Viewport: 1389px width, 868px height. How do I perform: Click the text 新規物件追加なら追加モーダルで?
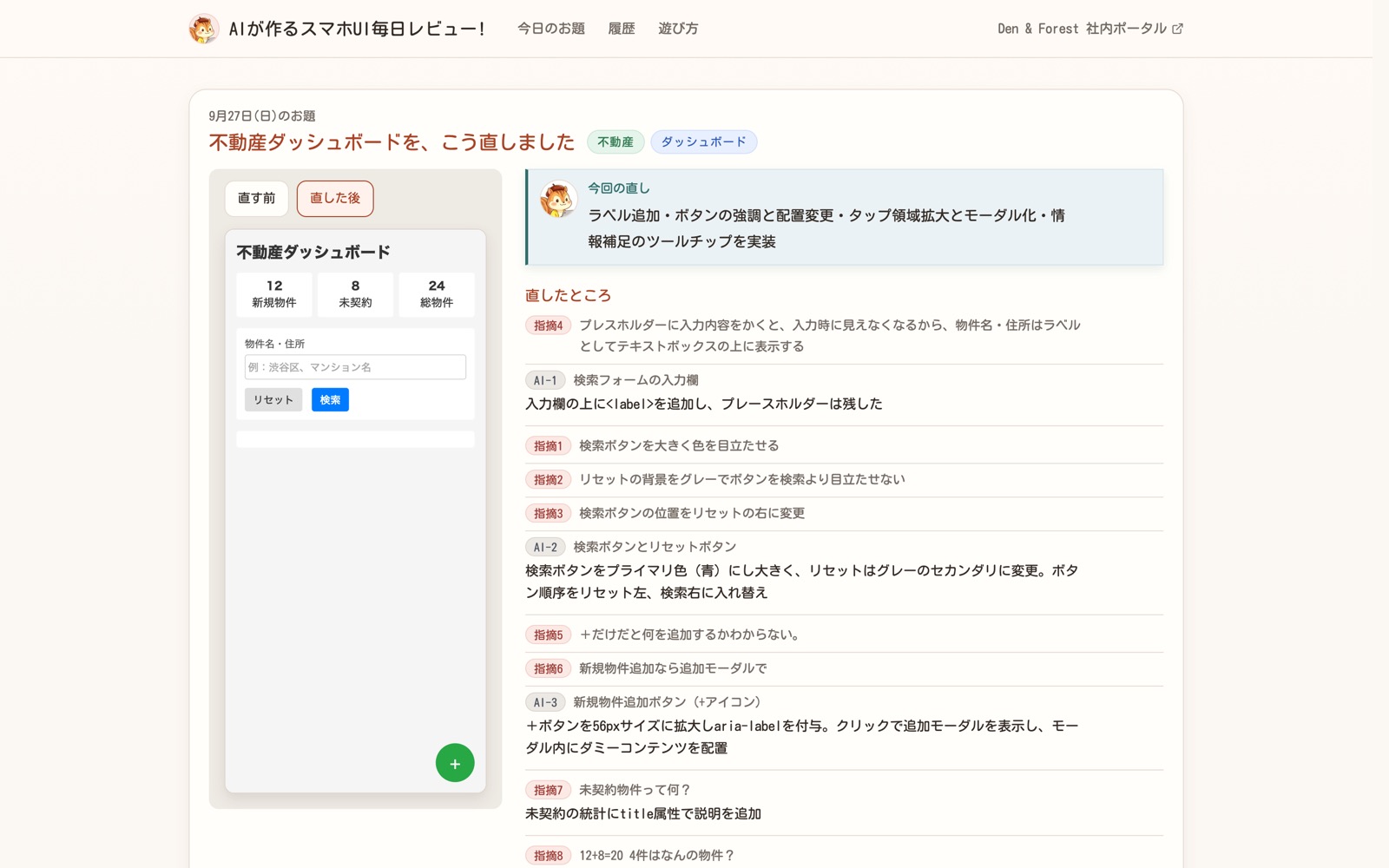coord(673,668)
